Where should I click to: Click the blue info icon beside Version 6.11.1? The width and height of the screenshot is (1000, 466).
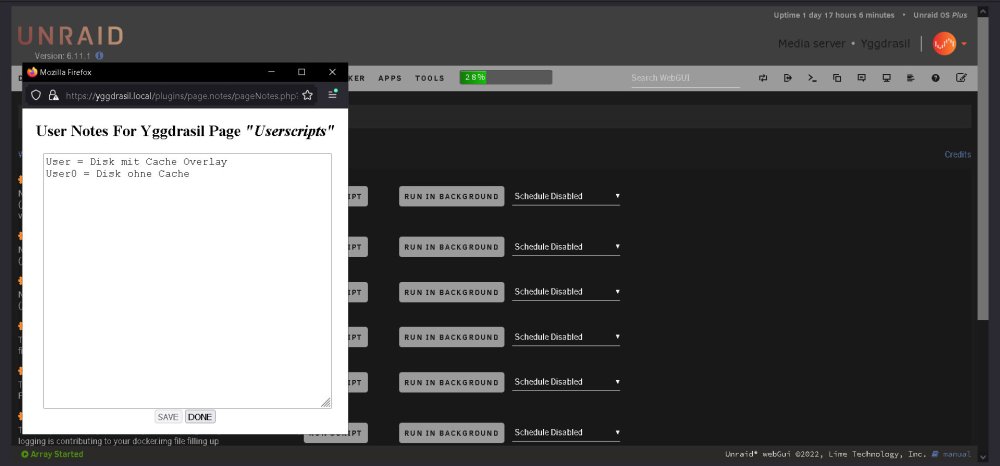point(99,56)
